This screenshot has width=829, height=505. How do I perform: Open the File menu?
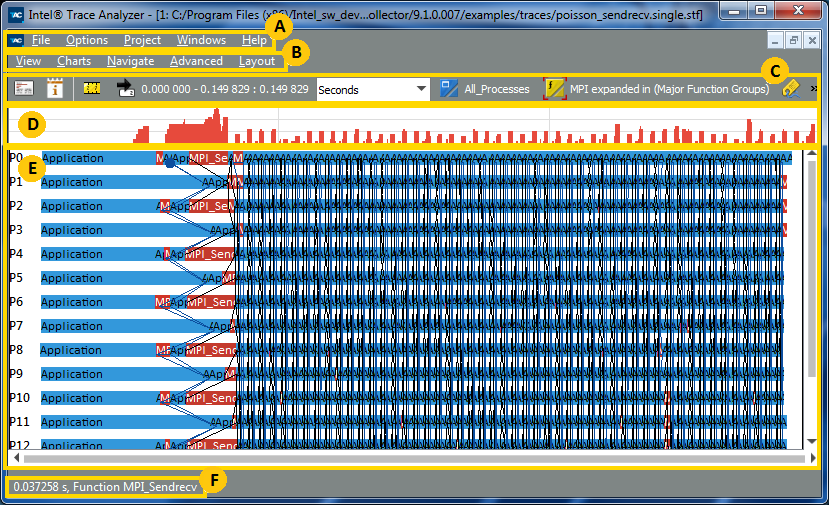41,41
